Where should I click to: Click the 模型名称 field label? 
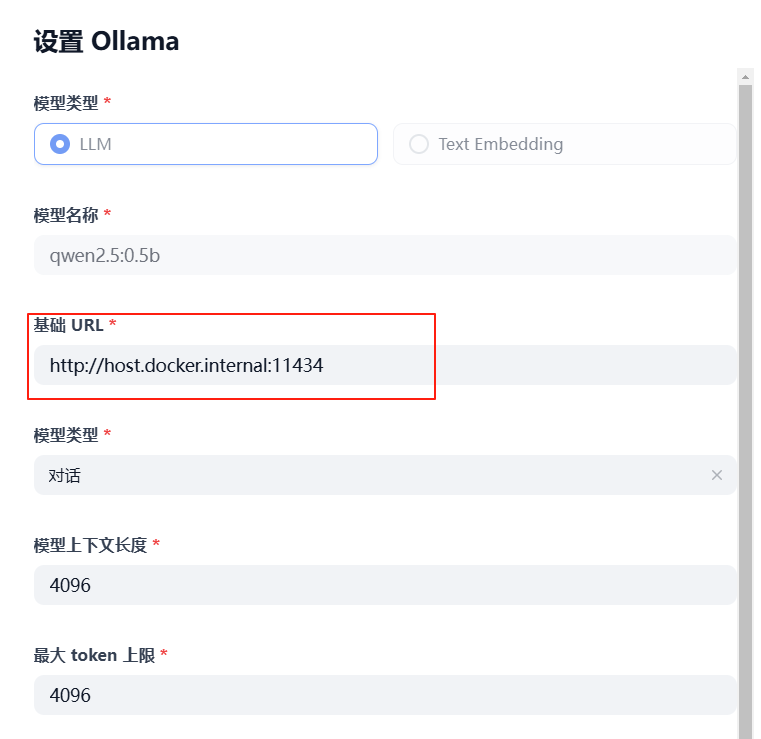point(66,215)
